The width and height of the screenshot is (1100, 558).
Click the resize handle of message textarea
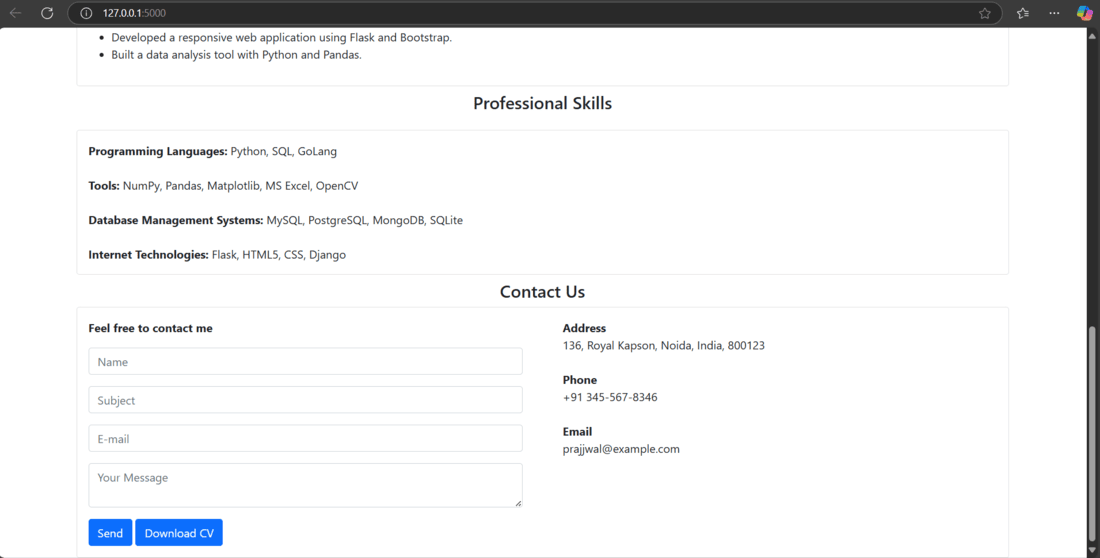pyautogui.click(x=518, y=503)
